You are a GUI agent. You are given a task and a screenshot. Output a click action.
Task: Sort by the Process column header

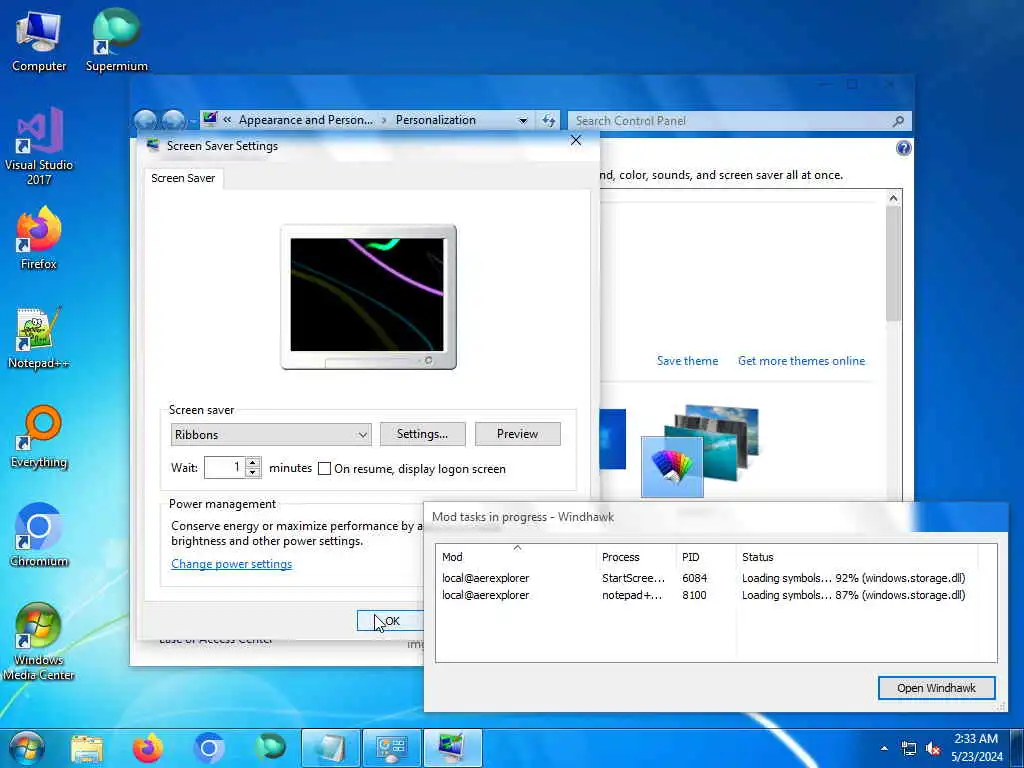point(635,556)
